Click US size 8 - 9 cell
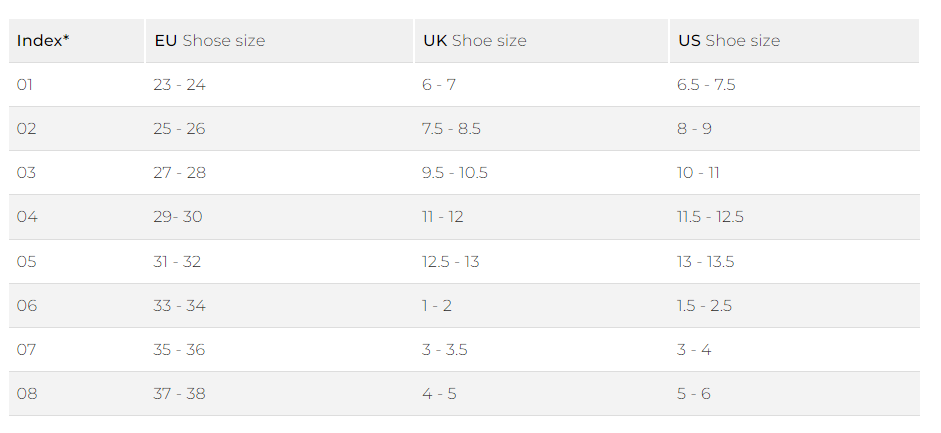Screen dimensions: 941x433 click(694, 129)
